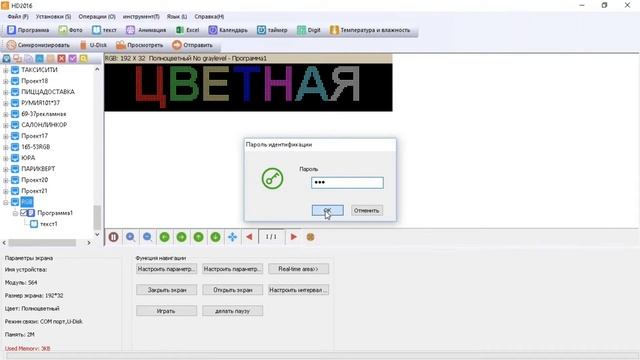Add a Фото area

coord(70,30)
